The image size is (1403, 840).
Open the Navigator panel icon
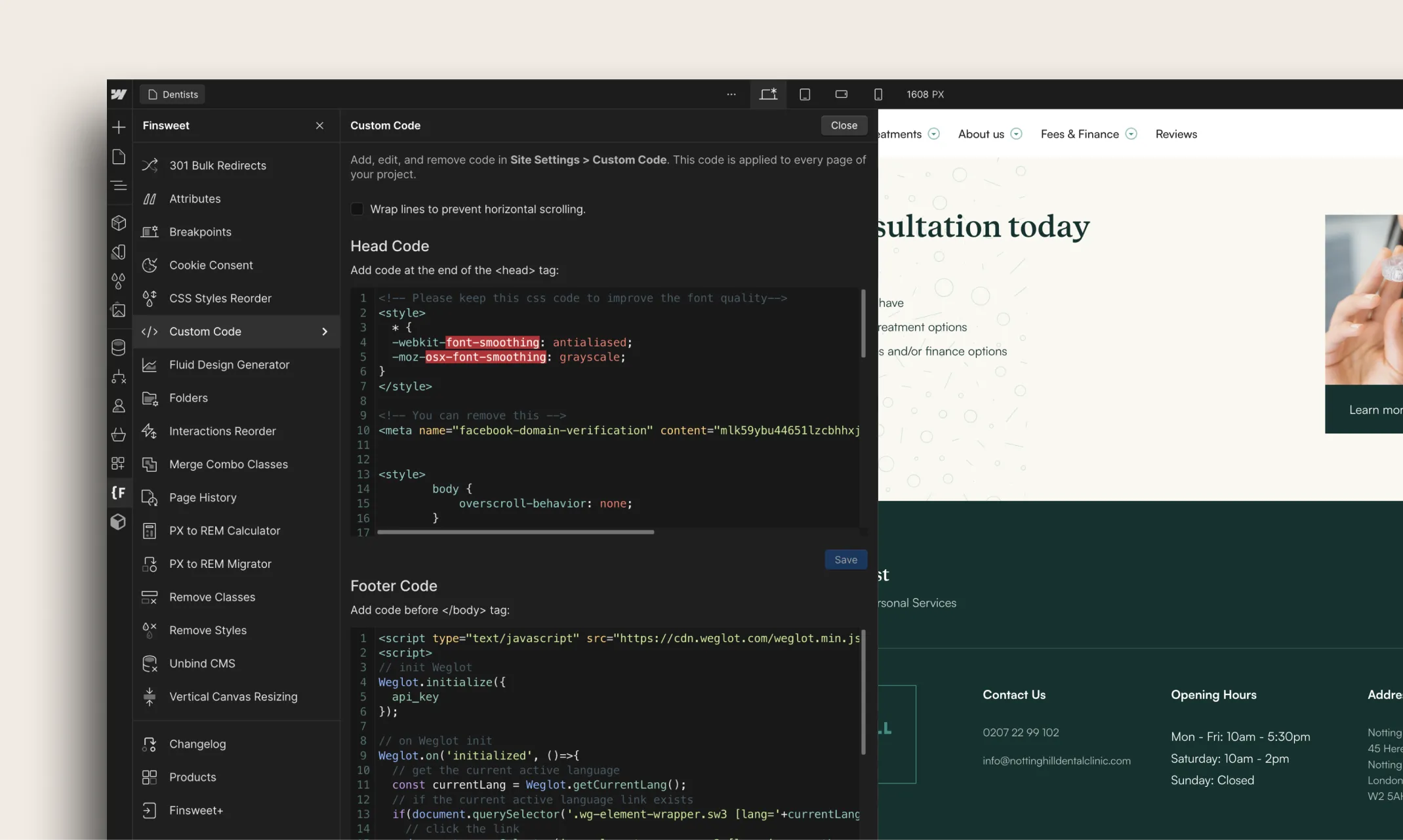pos(119,186)
